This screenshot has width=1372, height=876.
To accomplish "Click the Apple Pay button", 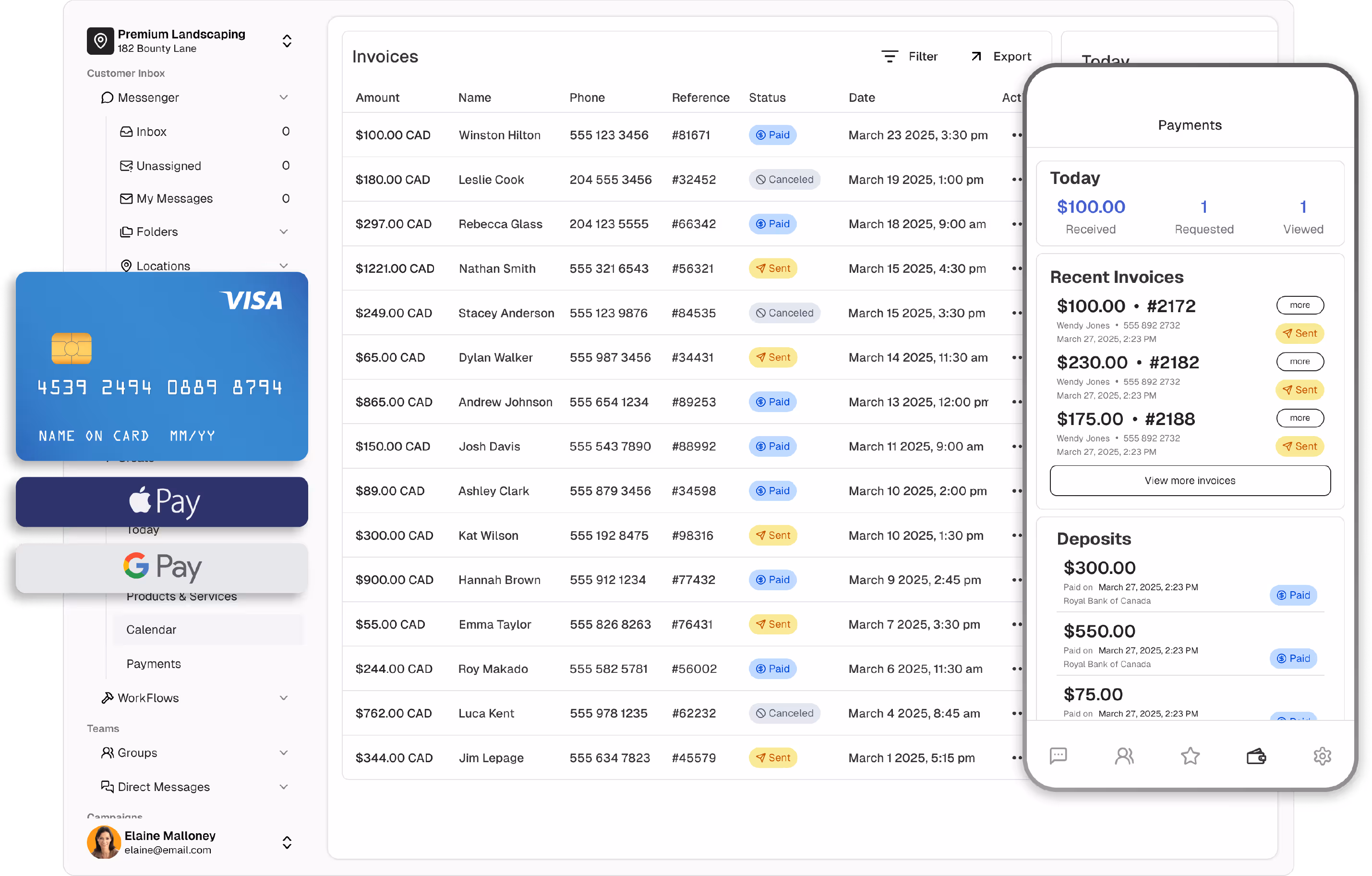I will click(162, 502).
